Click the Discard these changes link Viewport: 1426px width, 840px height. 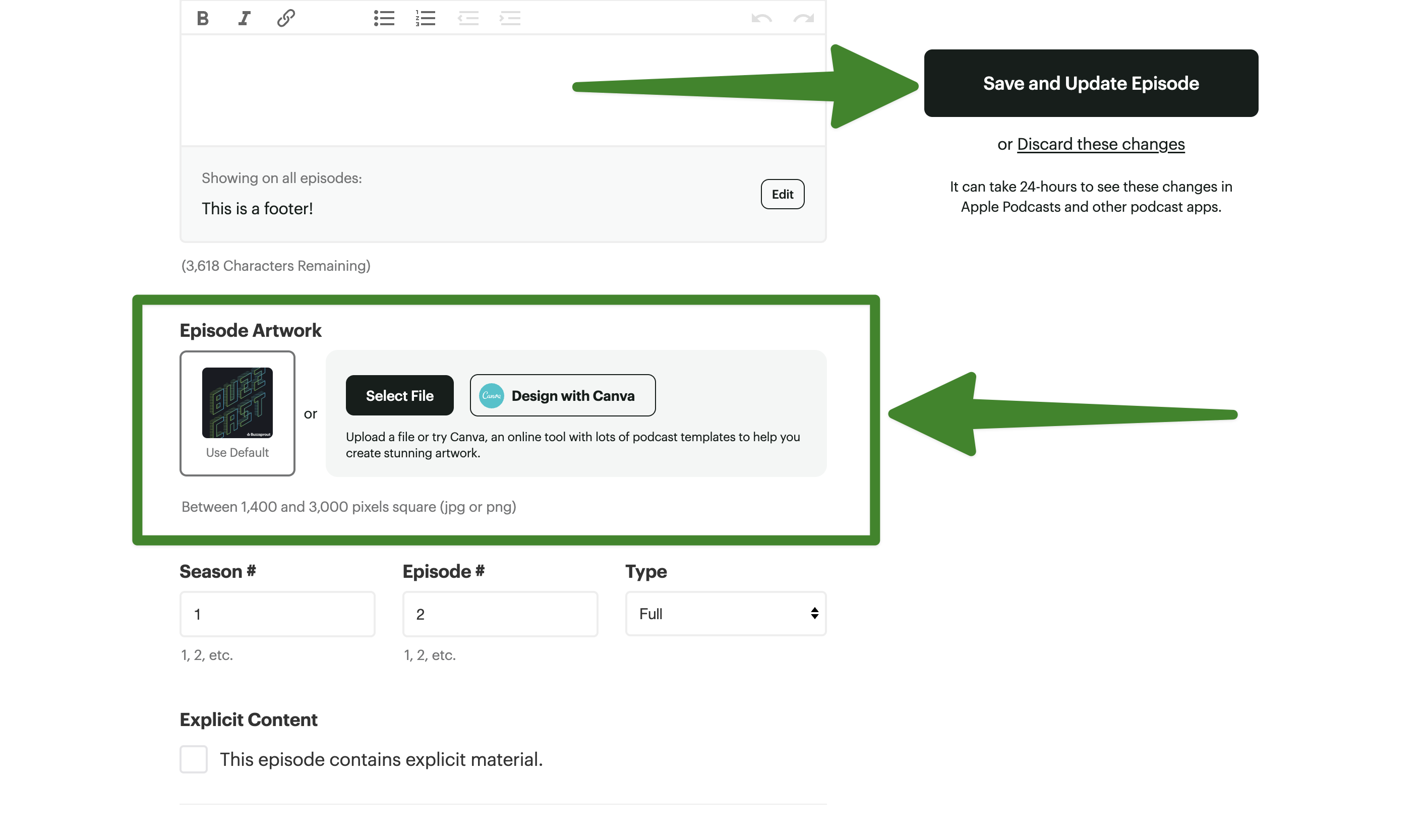coord(1100,144)
